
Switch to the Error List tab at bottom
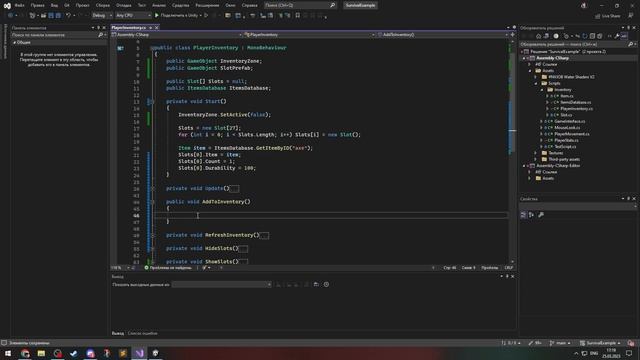(x=142, y=333)
